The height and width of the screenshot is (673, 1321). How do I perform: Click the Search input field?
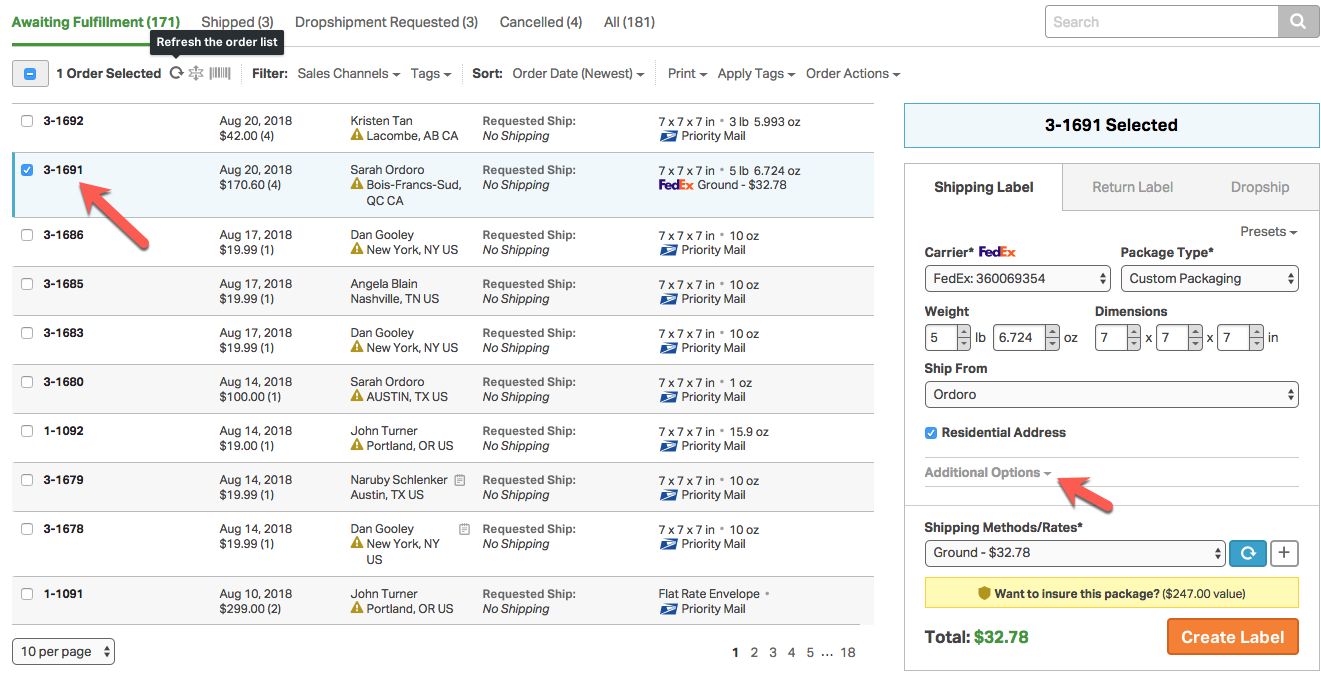point(1160,22)
